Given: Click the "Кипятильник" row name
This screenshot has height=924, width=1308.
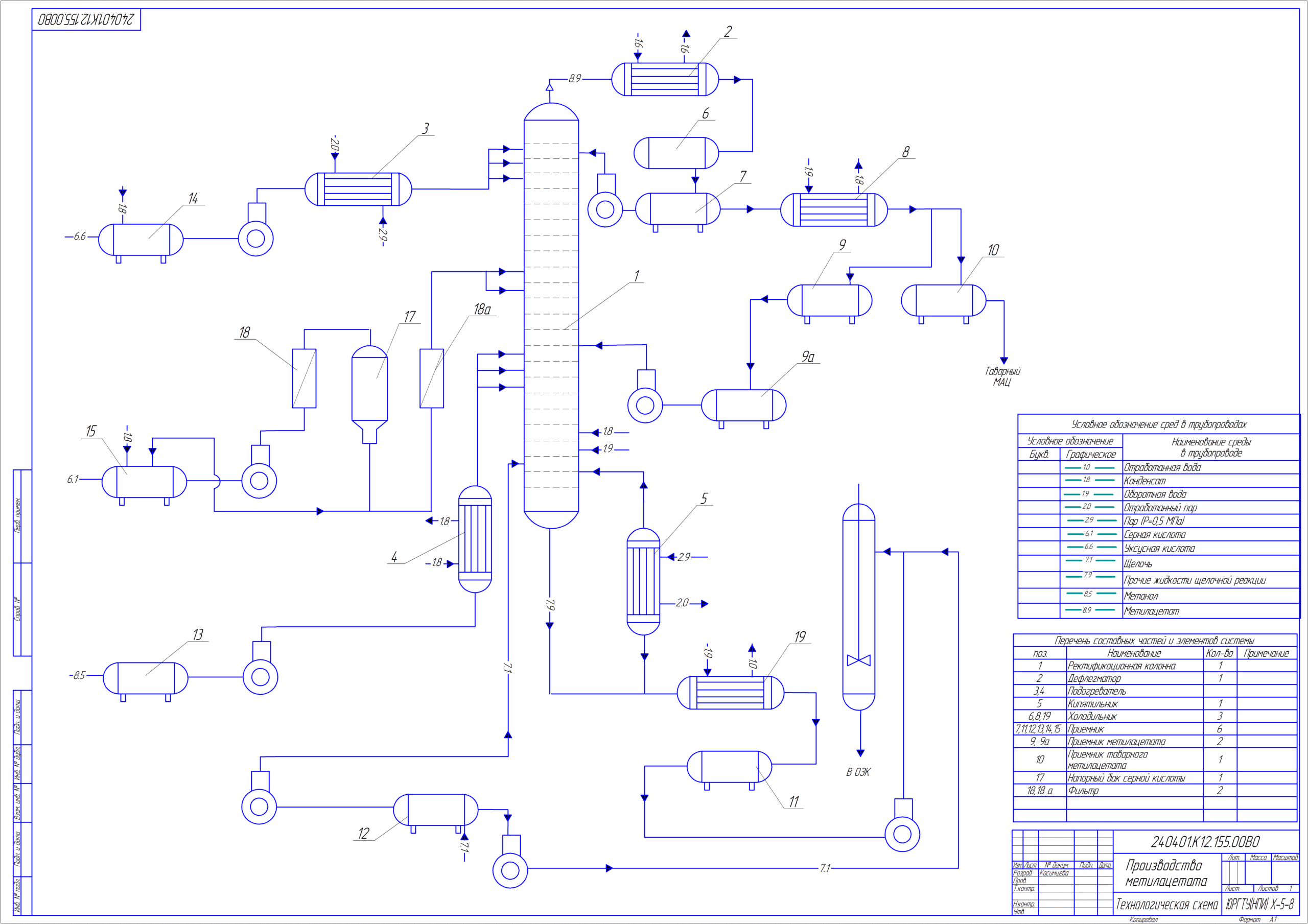Looking at the screenshot, I should click(x=1093, y=704).
